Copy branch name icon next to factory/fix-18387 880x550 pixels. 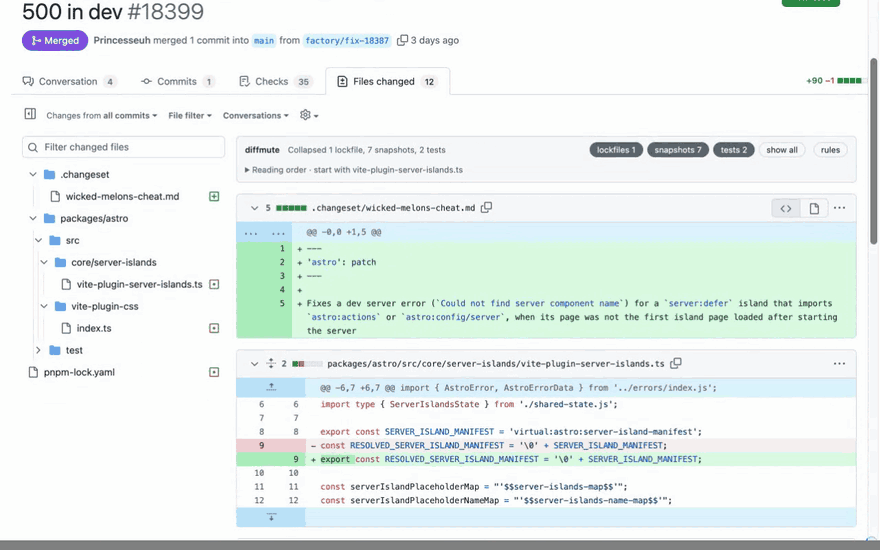[402, 40]
